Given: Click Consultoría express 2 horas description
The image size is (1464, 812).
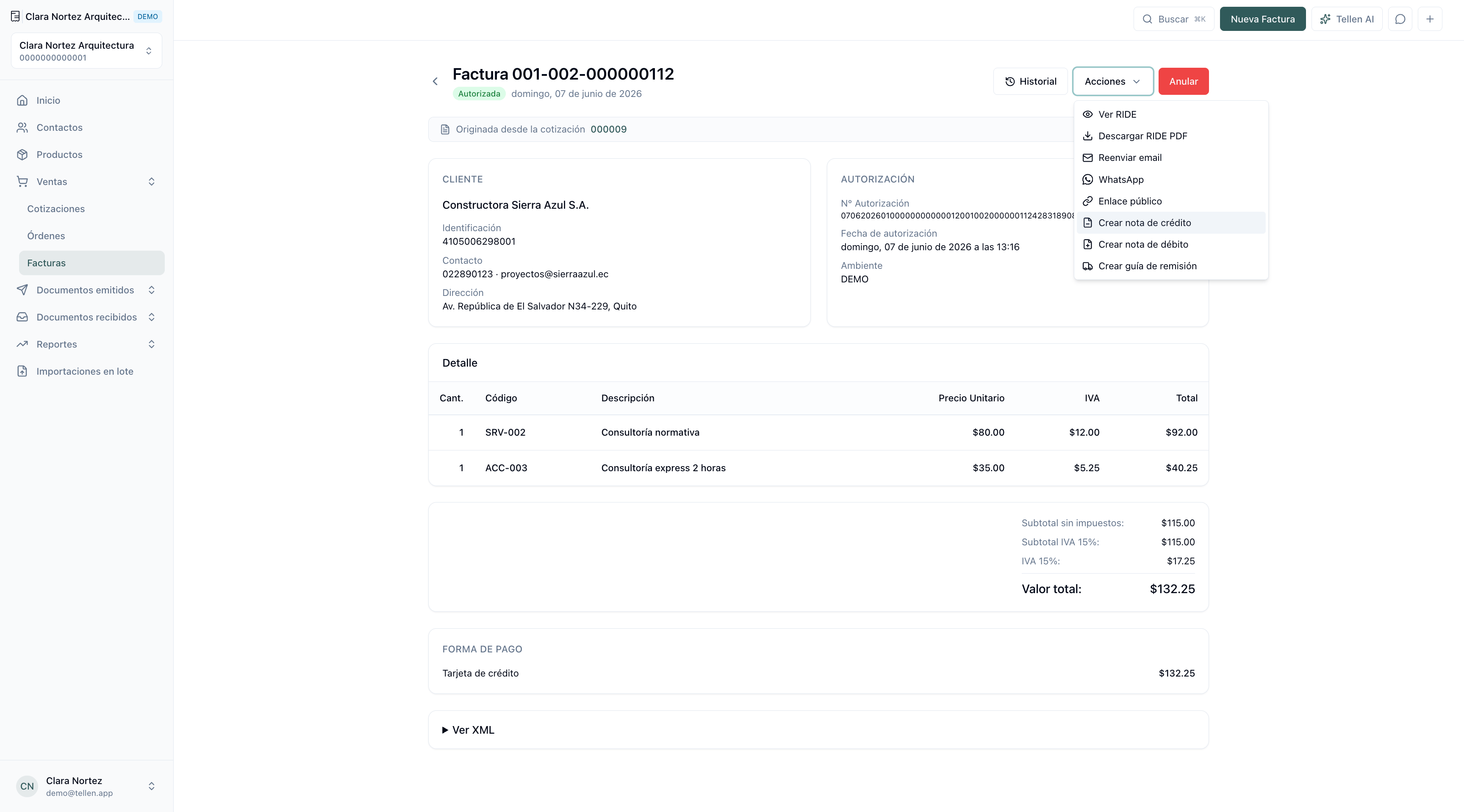Looking at the screenshot, I should coord(663,468).
